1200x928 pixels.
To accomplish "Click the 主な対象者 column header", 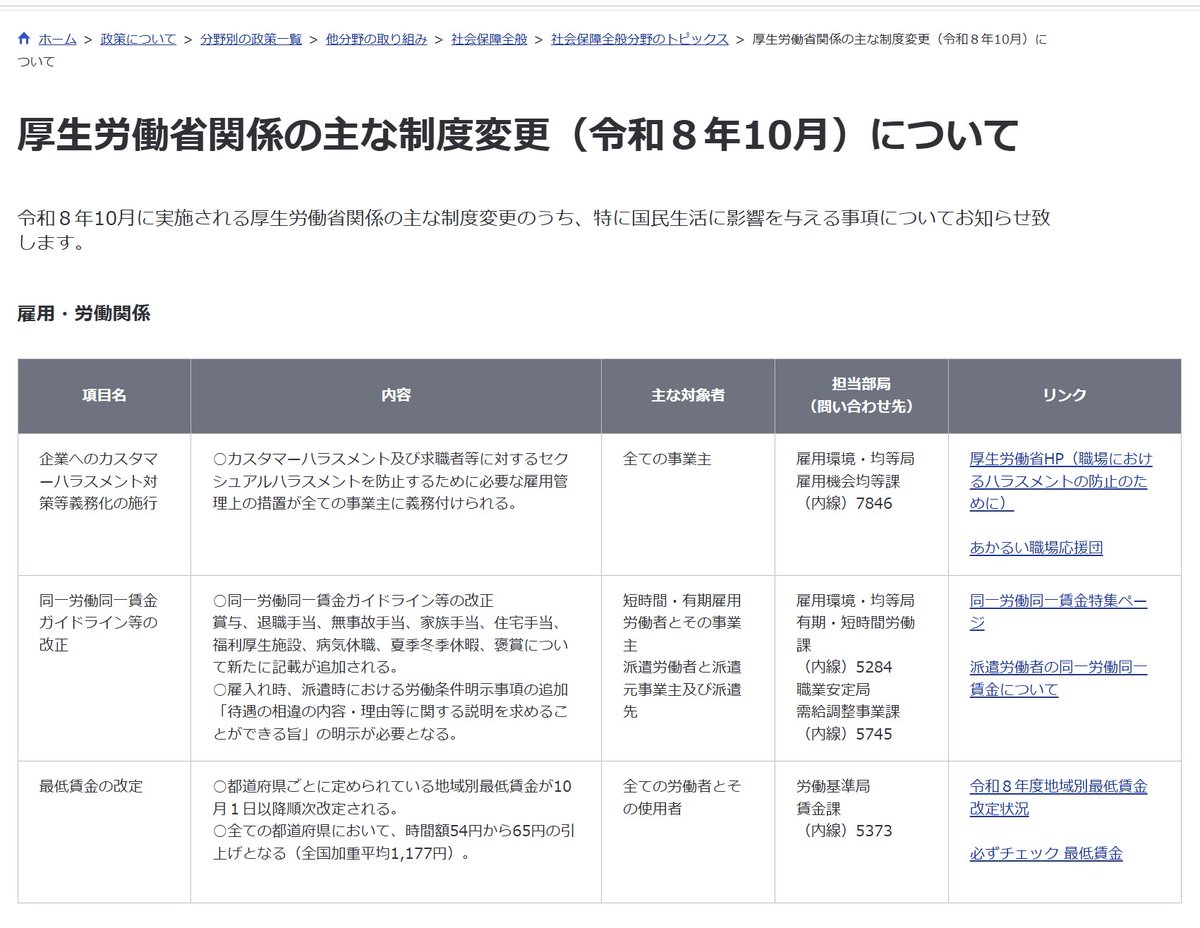I will 688,396.
